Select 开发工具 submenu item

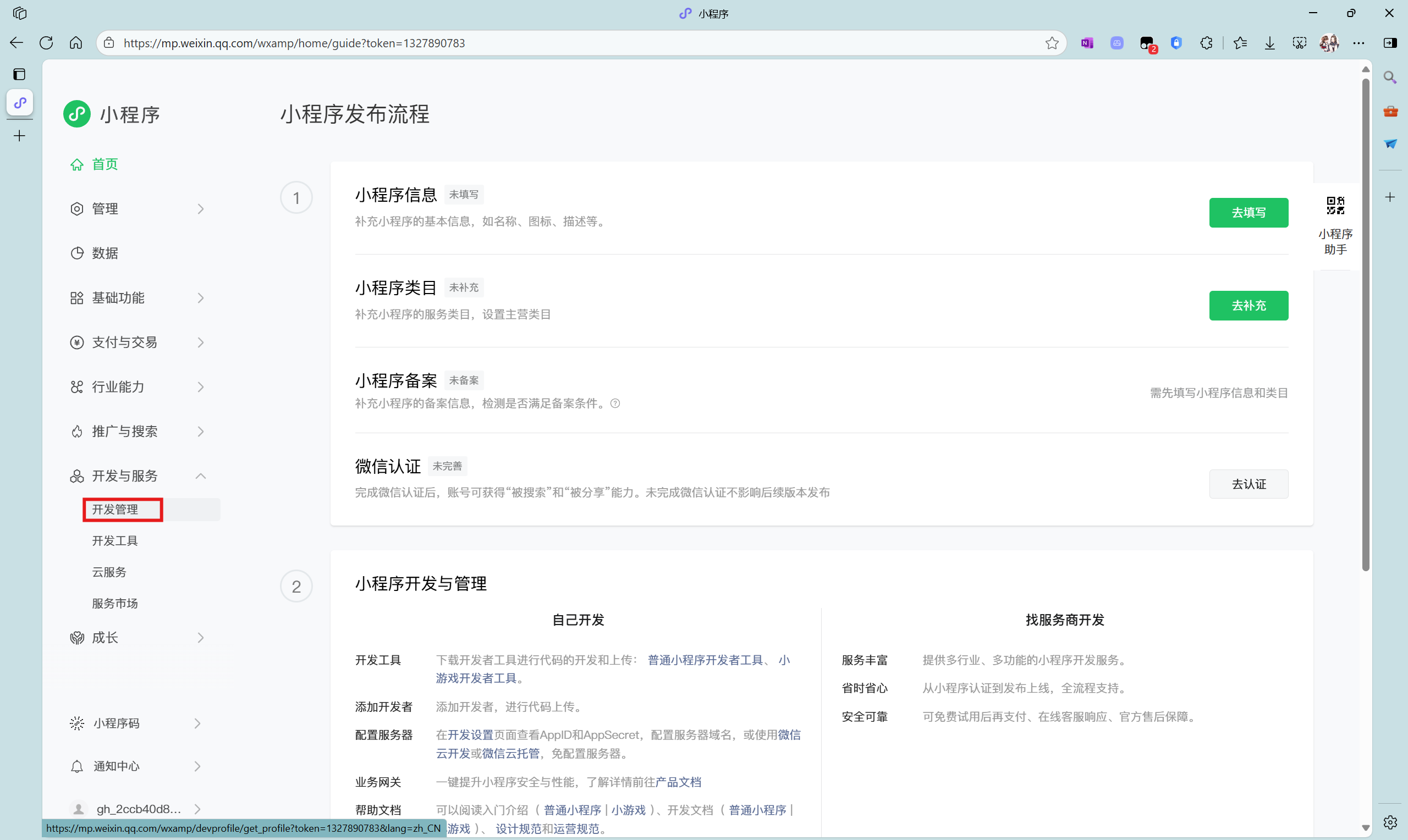tap(115, 541)
